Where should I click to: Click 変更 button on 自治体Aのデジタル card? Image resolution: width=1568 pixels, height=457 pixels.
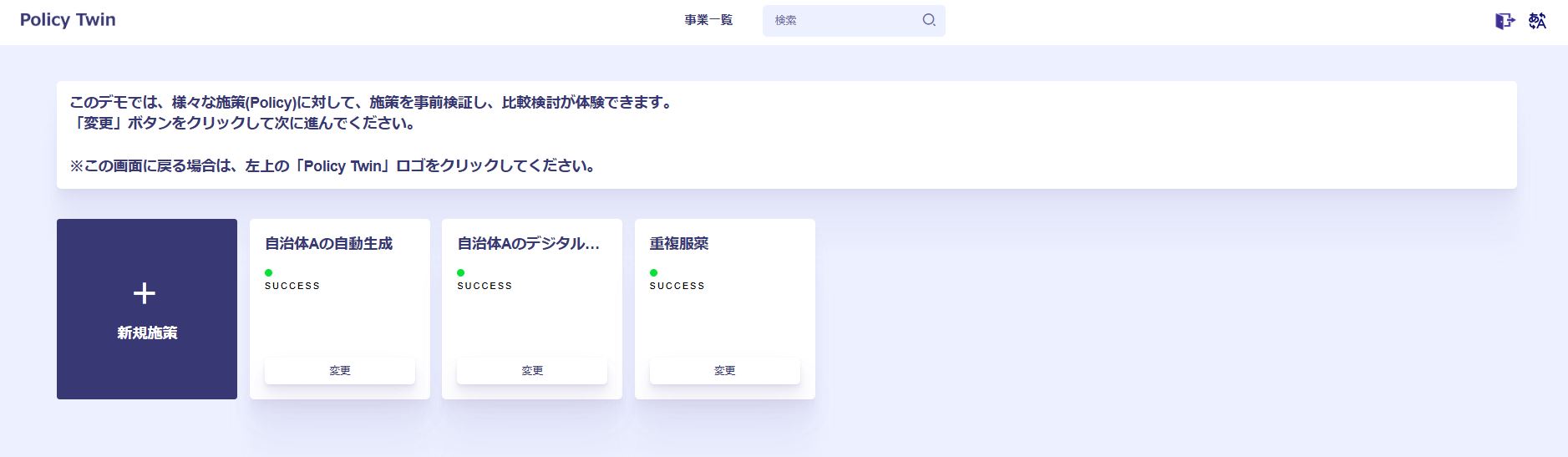[x=532, y=371]
